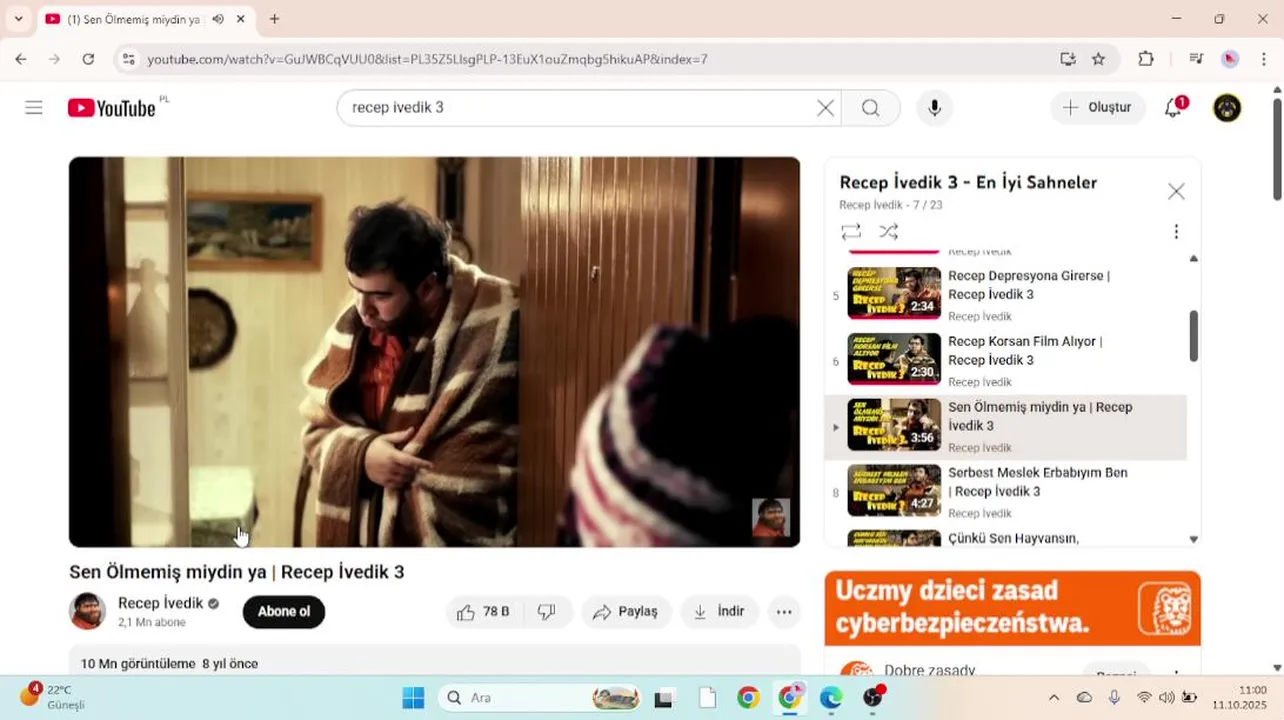This screenshot has width=1284, height=720.
Task: Open Chrome profile avatar
Action: pyautogui.click(x=1230, y=59)
